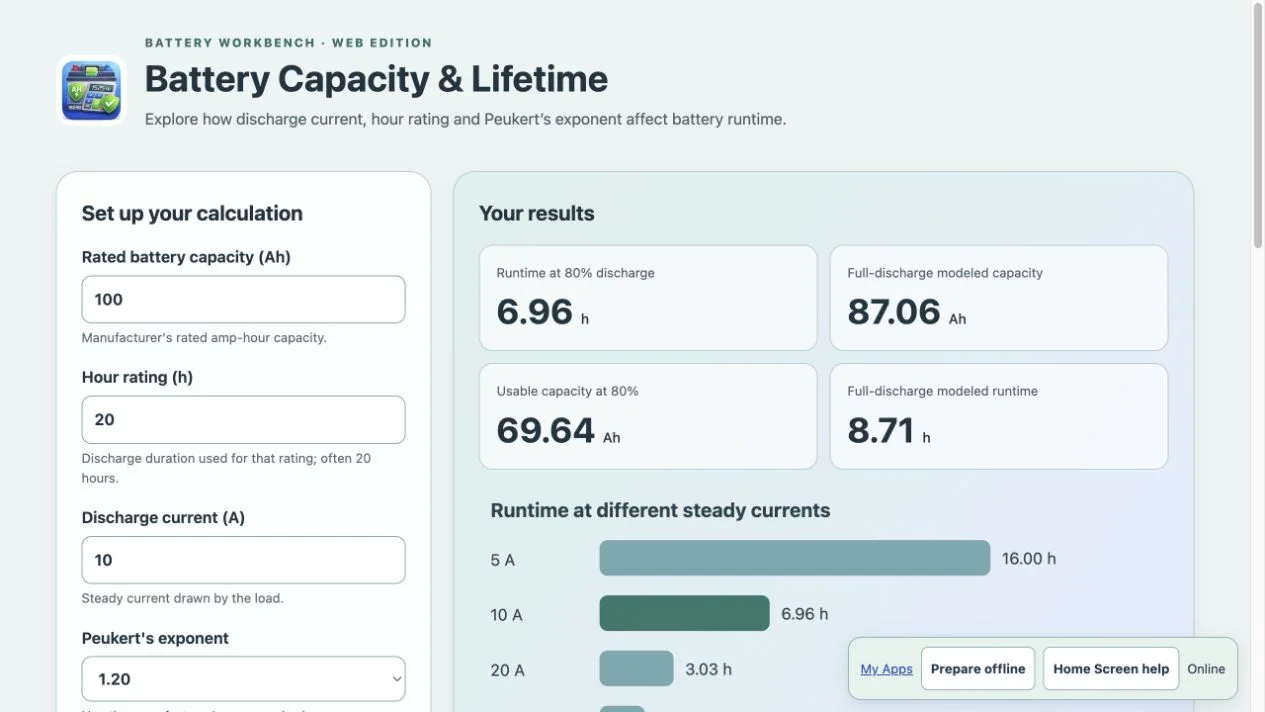Click the 69.64 Ah value
Screen dimensions: 1265x712
tap(558, 430)
